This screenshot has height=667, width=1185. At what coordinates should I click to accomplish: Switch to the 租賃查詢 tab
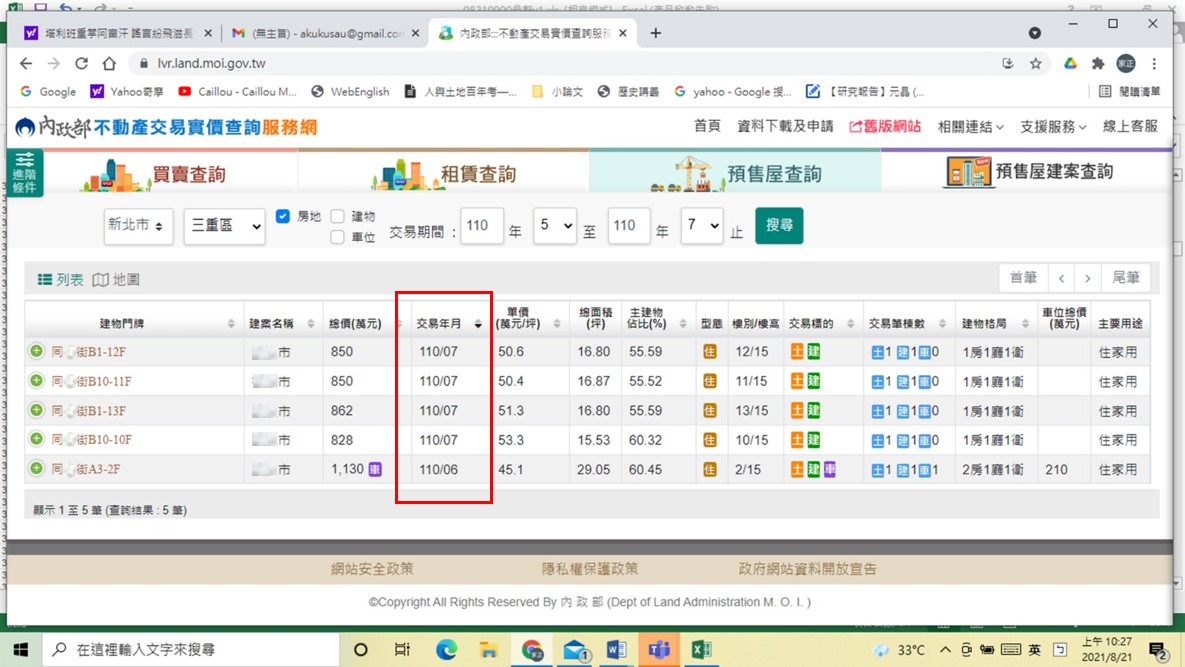(444, 174)
